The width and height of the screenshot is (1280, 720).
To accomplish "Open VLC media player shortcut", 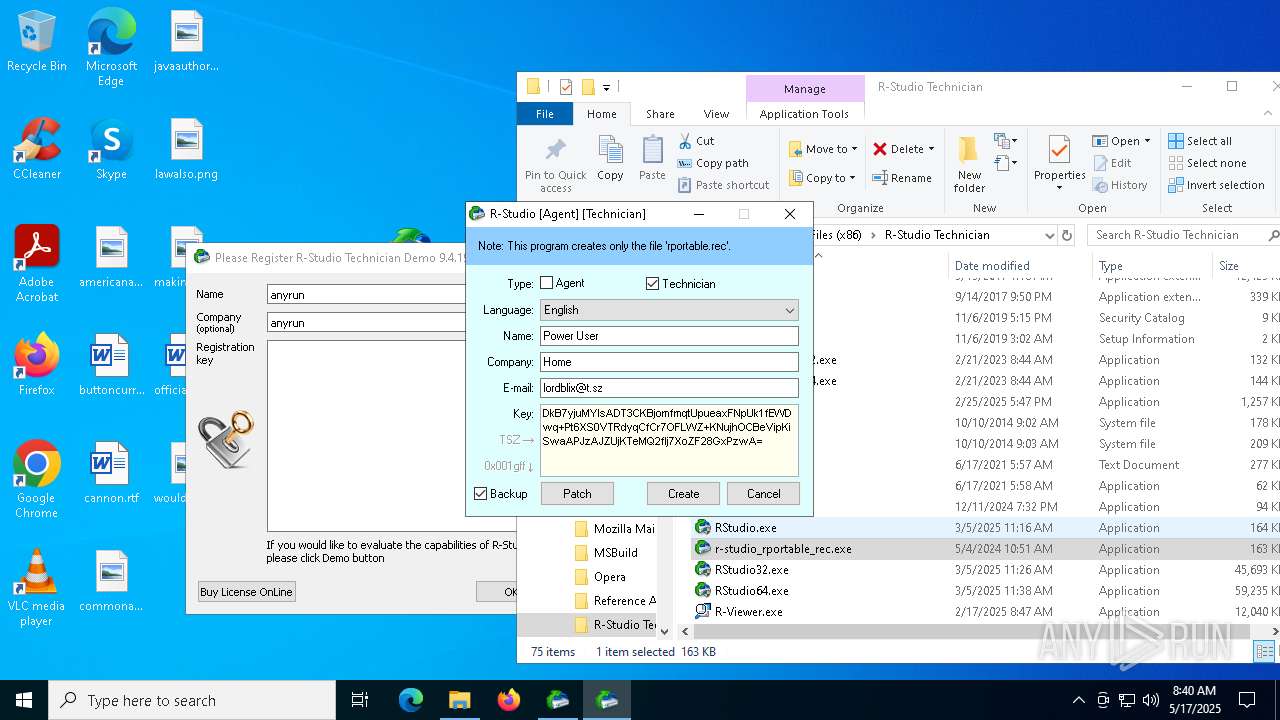I will (x=36, y=588).
